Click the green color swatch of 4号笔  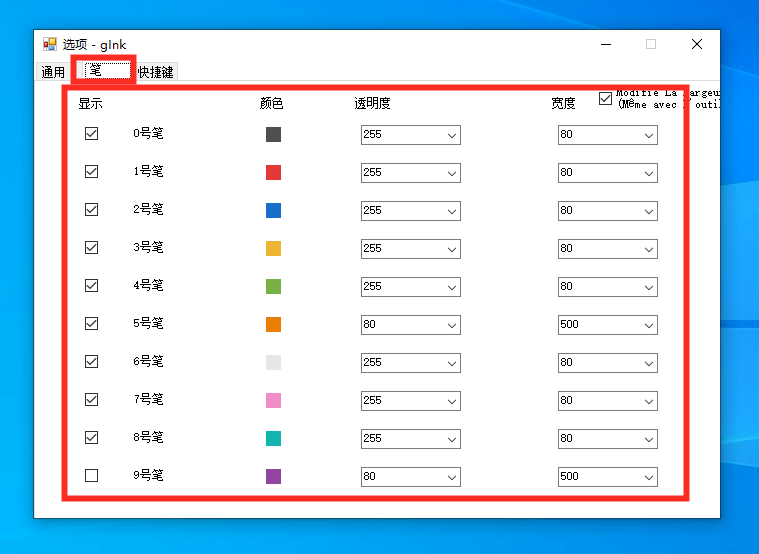273,287
